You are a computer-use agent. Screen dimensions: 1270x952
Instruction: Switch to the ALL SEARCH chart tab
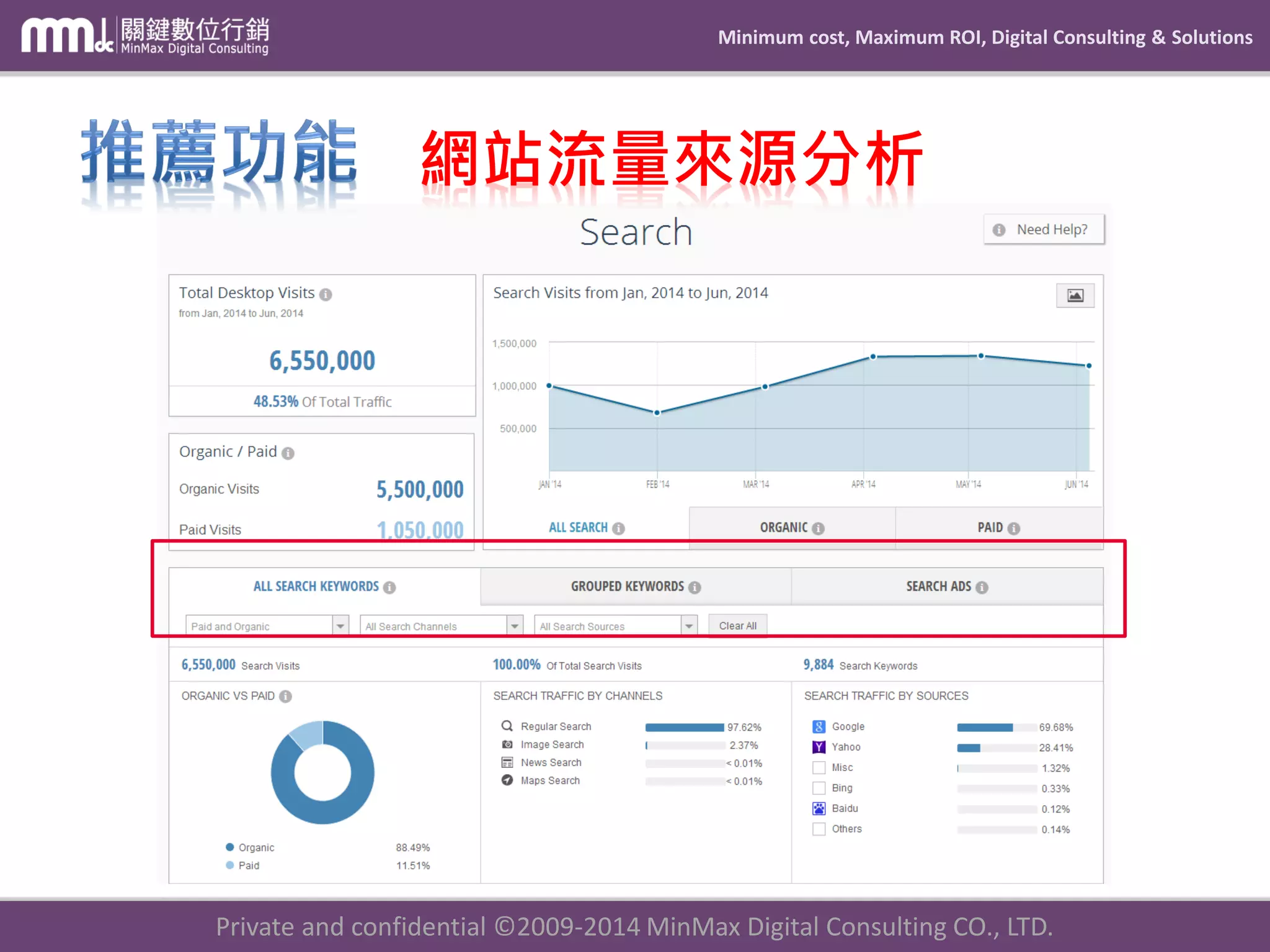(586, 527)
